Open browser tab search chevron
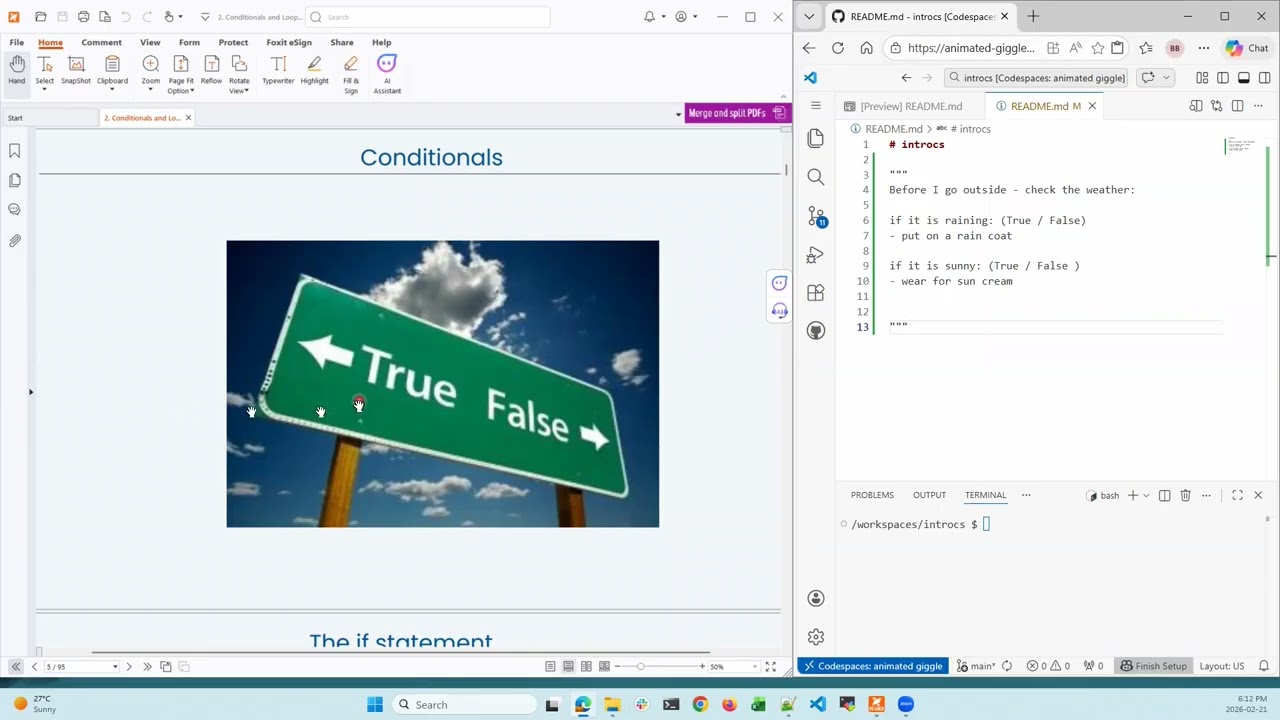 (x=809, y=16)
